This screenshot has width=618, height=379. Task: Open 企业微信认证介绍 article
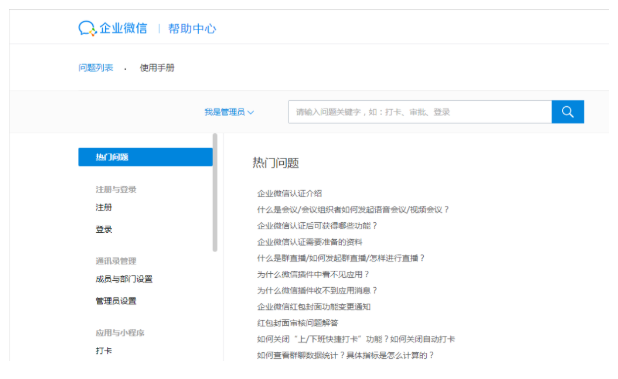289,193
